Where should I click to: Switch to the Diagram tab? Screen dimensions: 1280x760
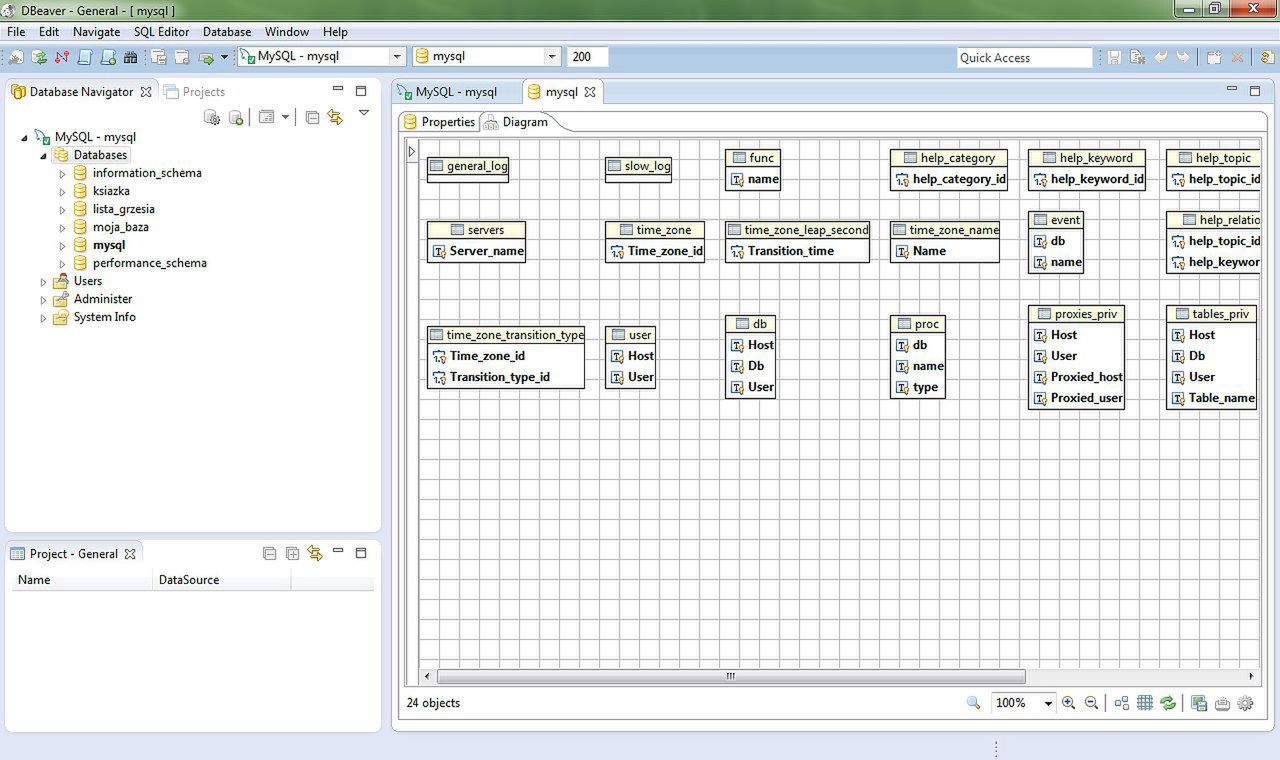pos(516,122)
